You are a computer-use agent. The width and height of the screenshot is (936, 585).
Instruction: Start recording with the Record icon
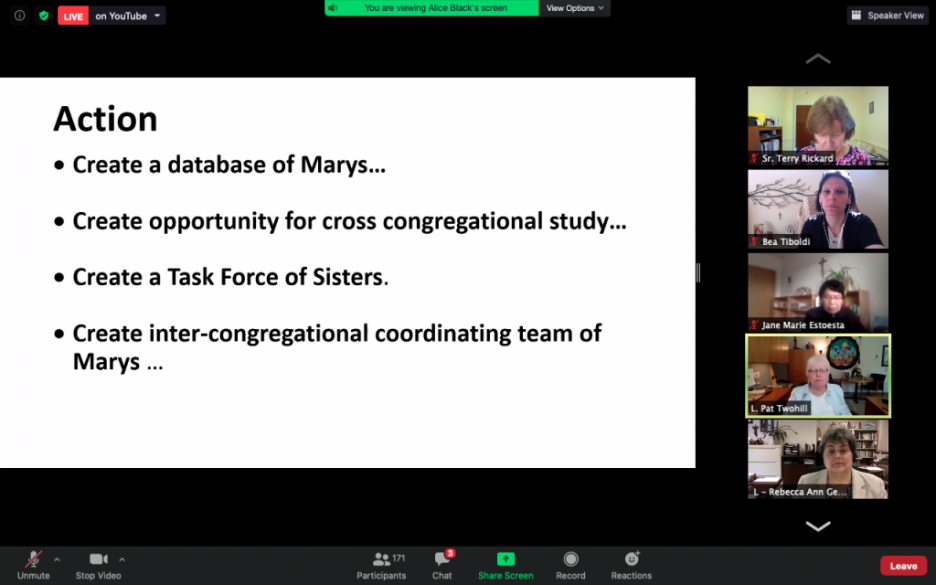(x=571, y=564)
